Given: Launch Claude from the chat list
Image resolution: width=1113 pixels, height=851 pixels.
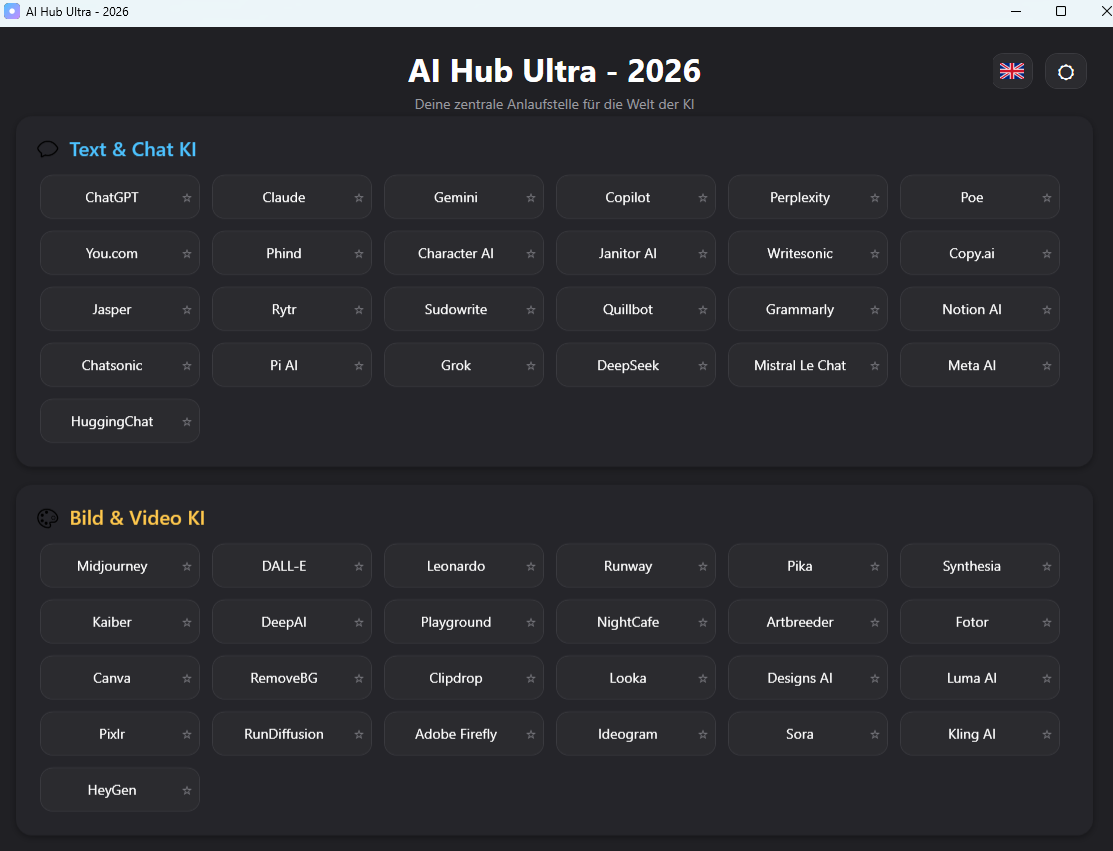Looking at the screenshot, I should (x=292, y=197).
